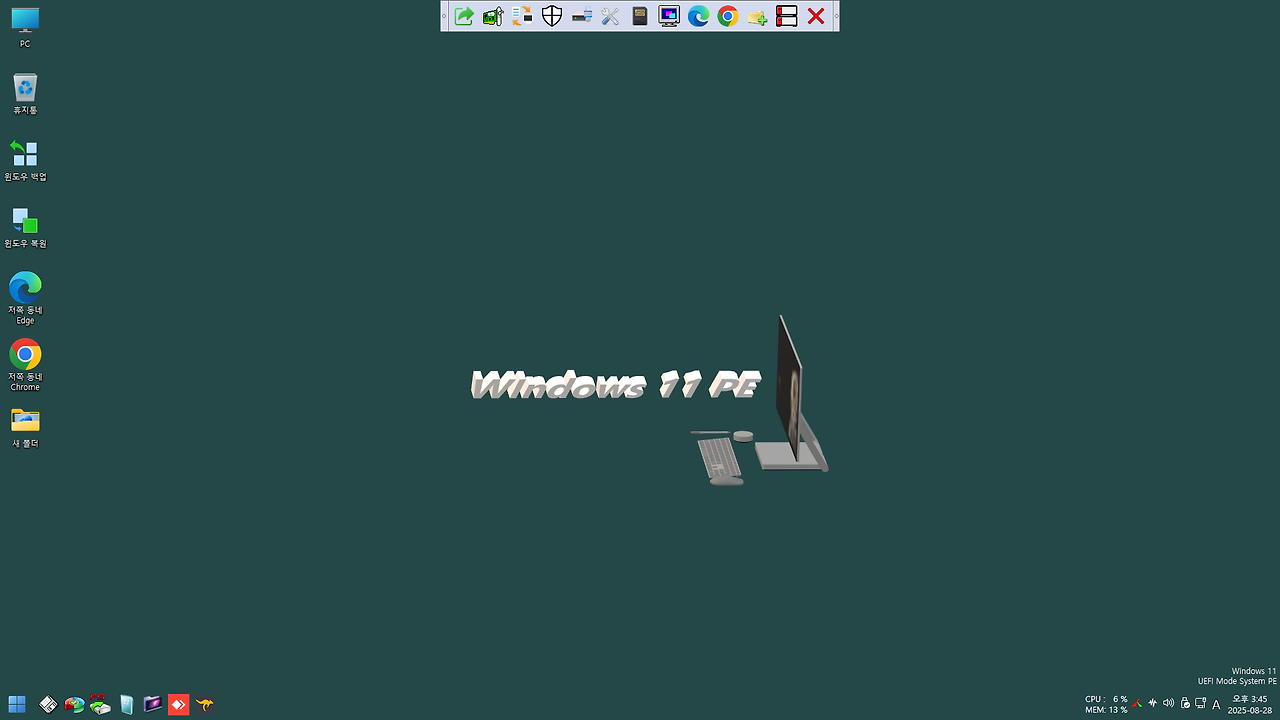Viewport: 1280px width, 720px height.
Task: Launch the FS drive capture taskbar app
Action: click(100, 704)
